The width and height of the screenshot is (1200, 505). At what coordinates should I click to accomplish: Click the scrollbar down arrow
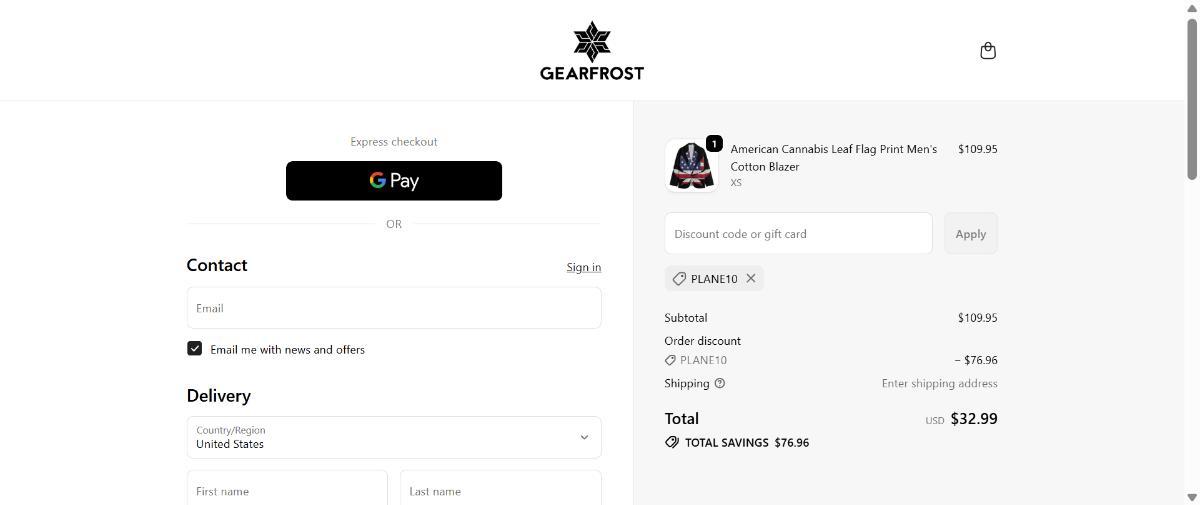click(1191, 497)
